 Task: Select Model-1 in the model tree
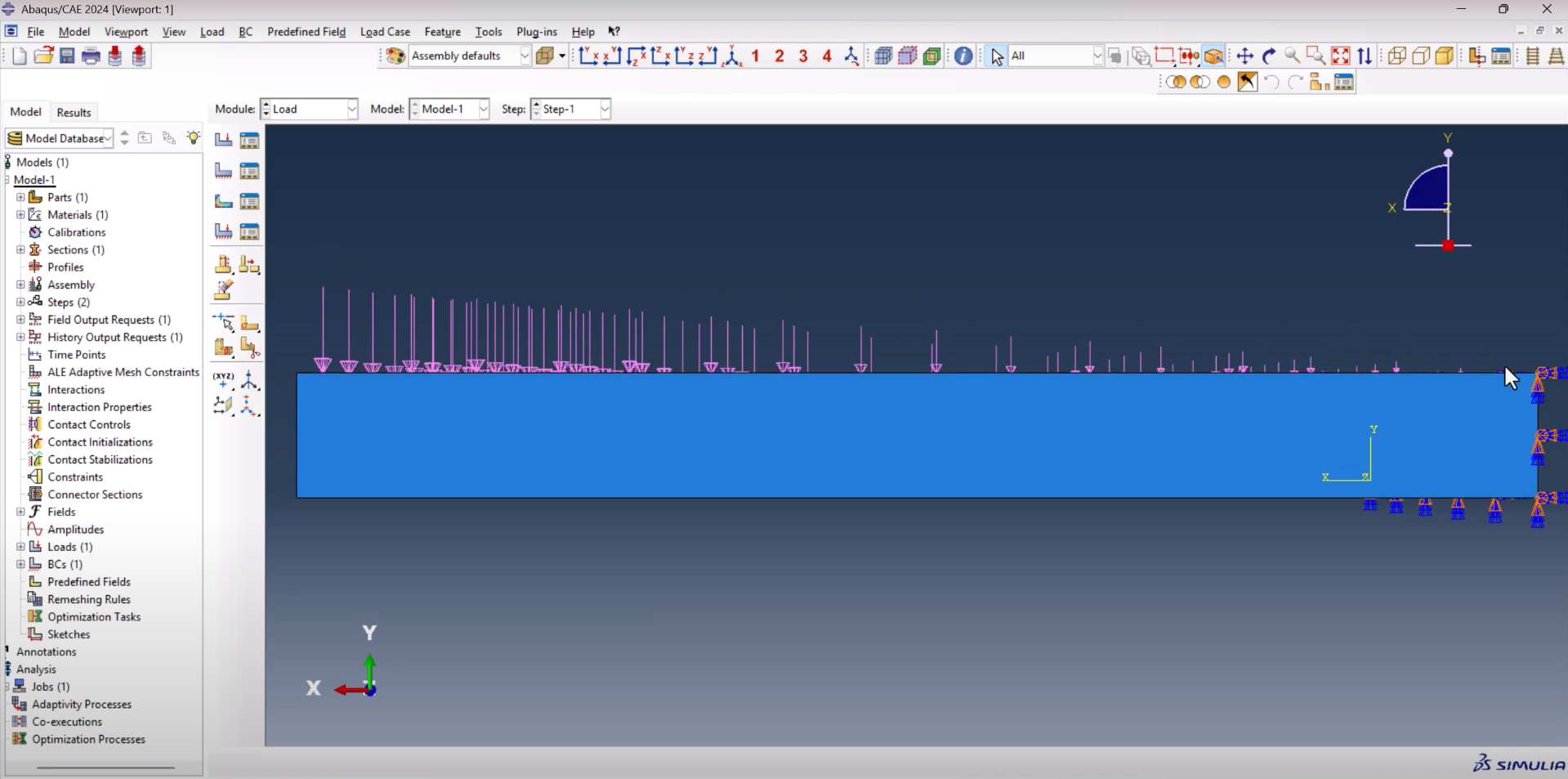click(x=34, y=180)
